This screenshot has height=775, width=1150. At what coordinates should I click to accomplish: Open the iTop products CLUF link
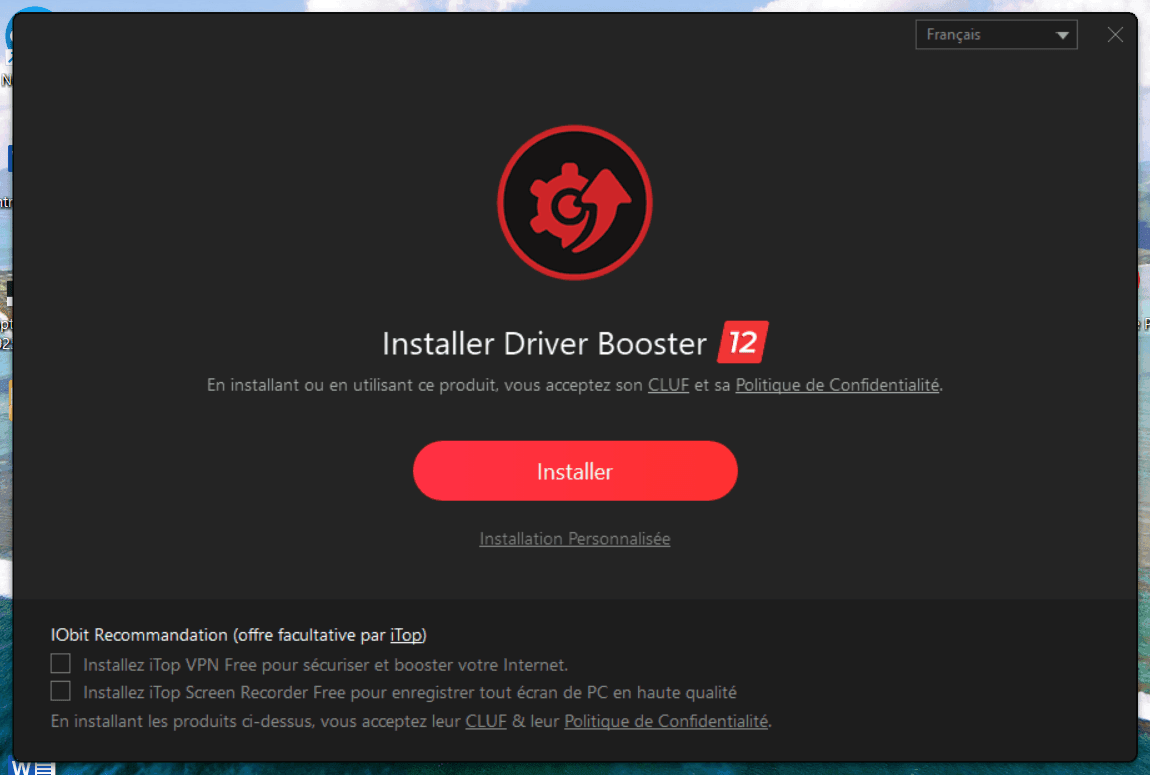click(486, 721)
